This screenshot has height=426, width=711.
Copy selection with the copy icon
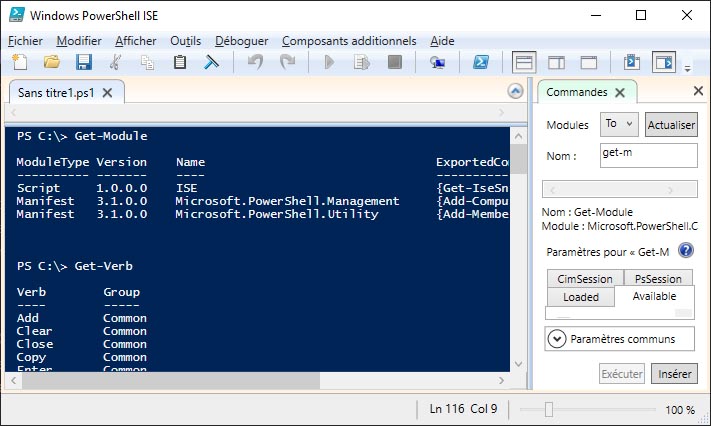tap(147, 62)
